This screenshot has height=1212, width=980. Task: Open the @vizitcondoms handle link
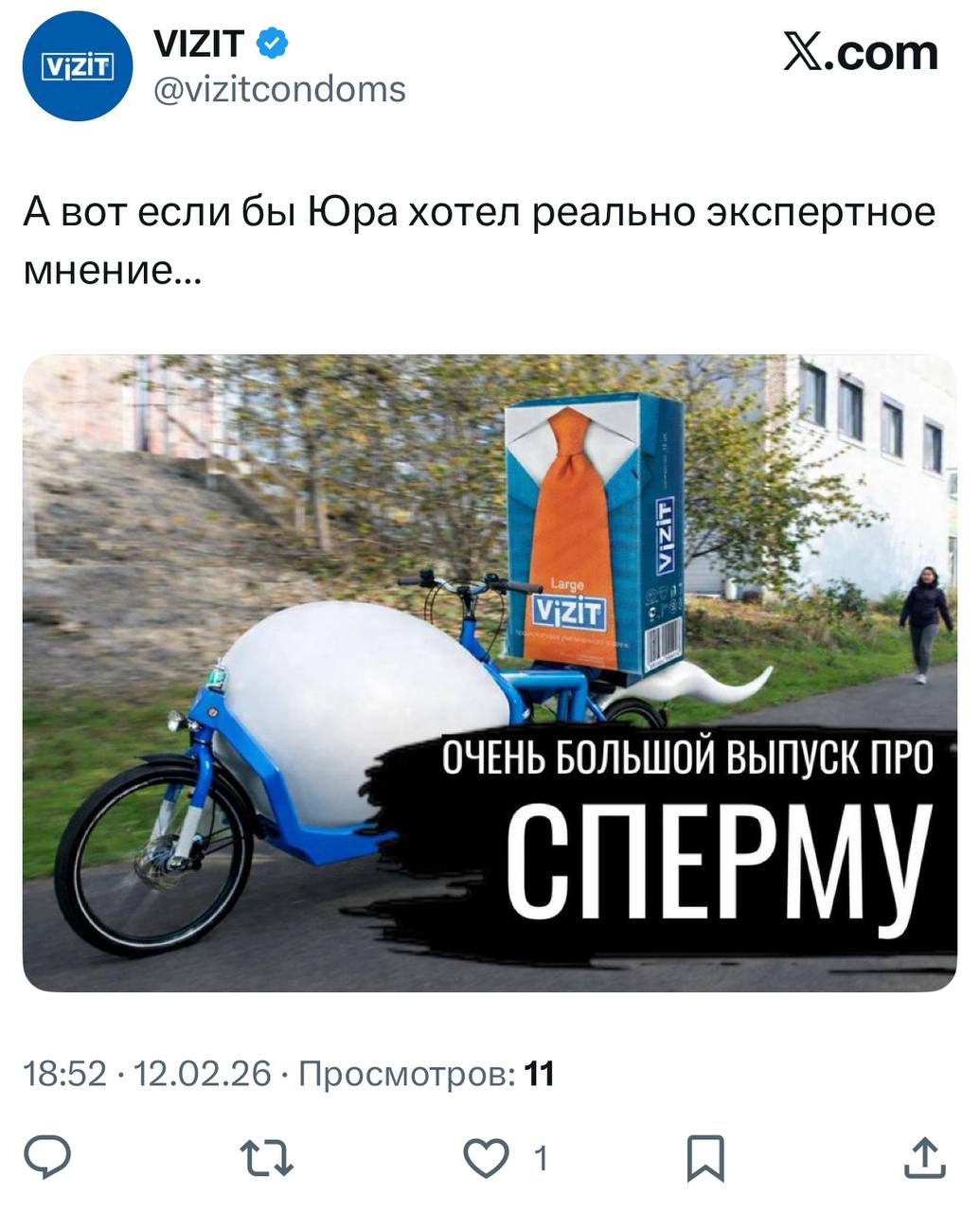(x=279, y=90)
